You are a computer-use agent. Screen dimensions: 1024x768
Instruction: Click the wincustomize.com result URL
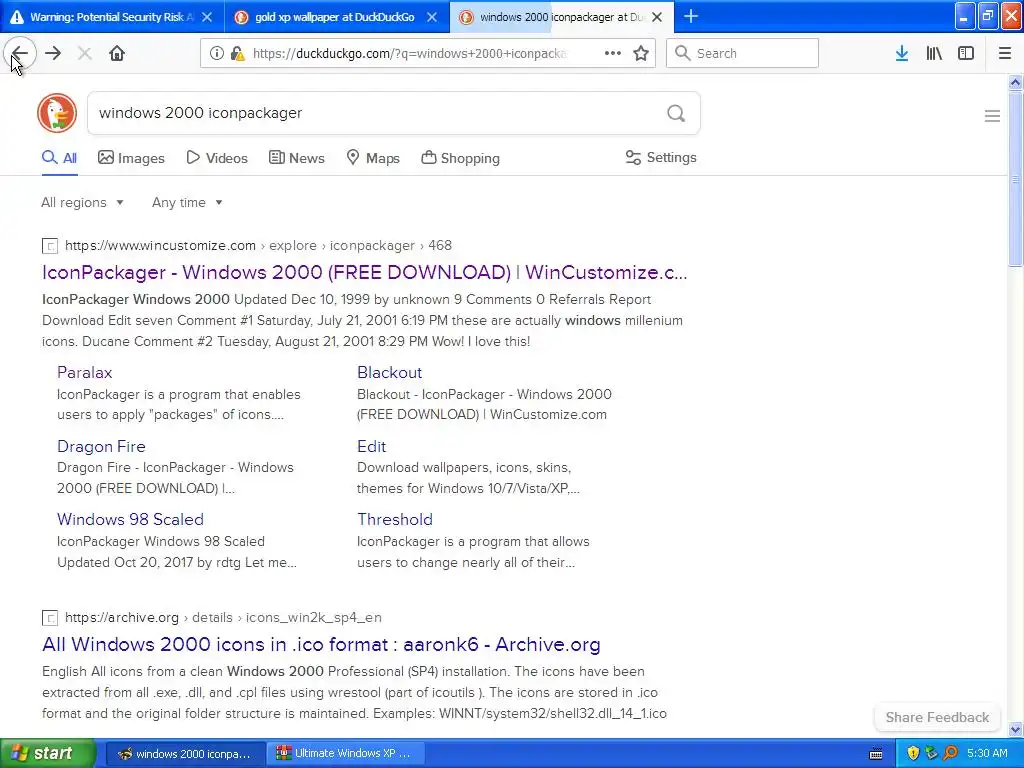(x=258, y=246)
